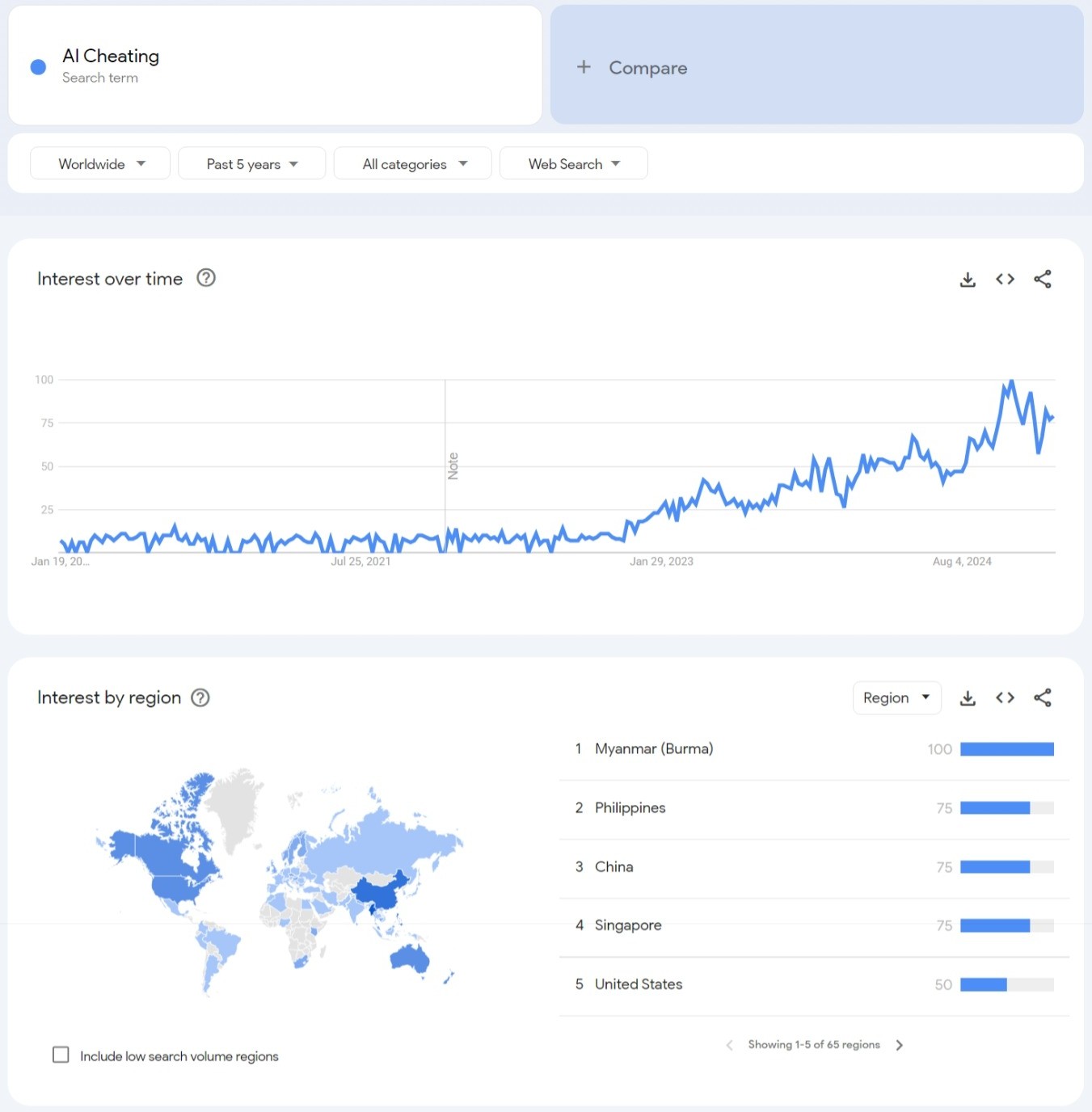Expand the Past 5 years time range

coord(251,164)
